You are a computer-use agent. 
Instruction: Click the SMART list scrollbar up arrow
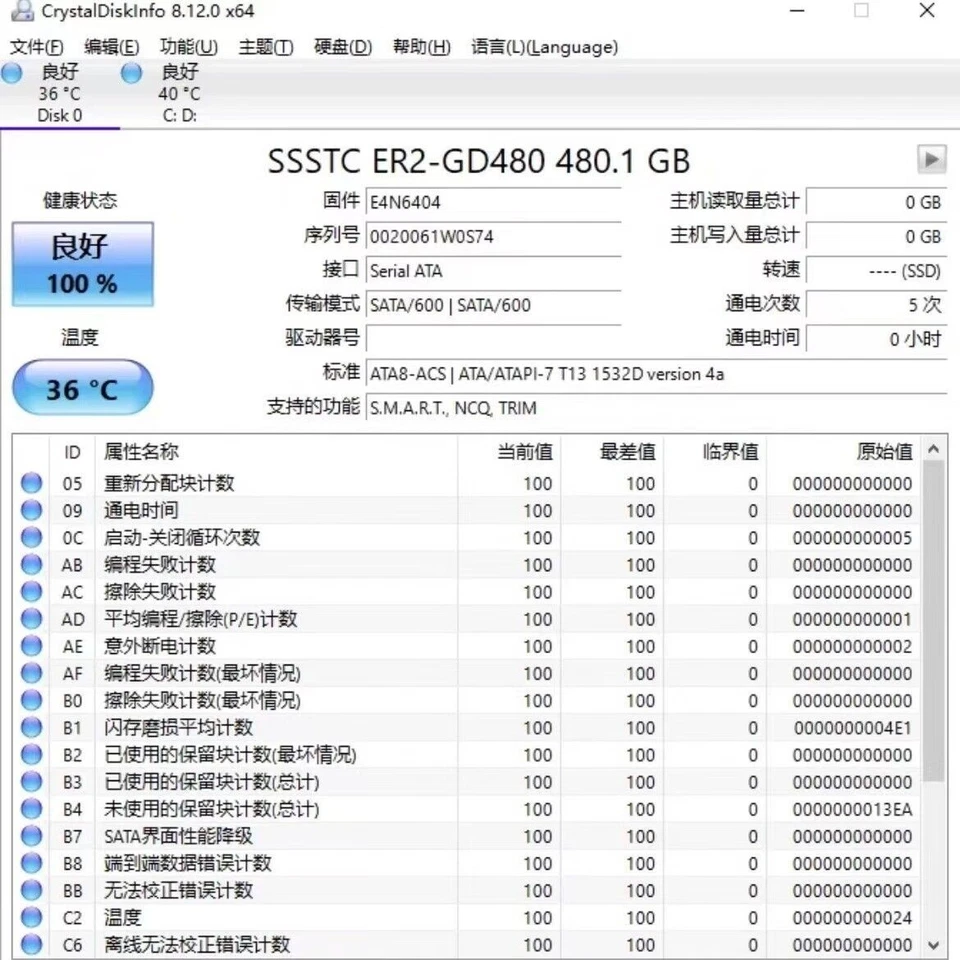click(933, 447)
